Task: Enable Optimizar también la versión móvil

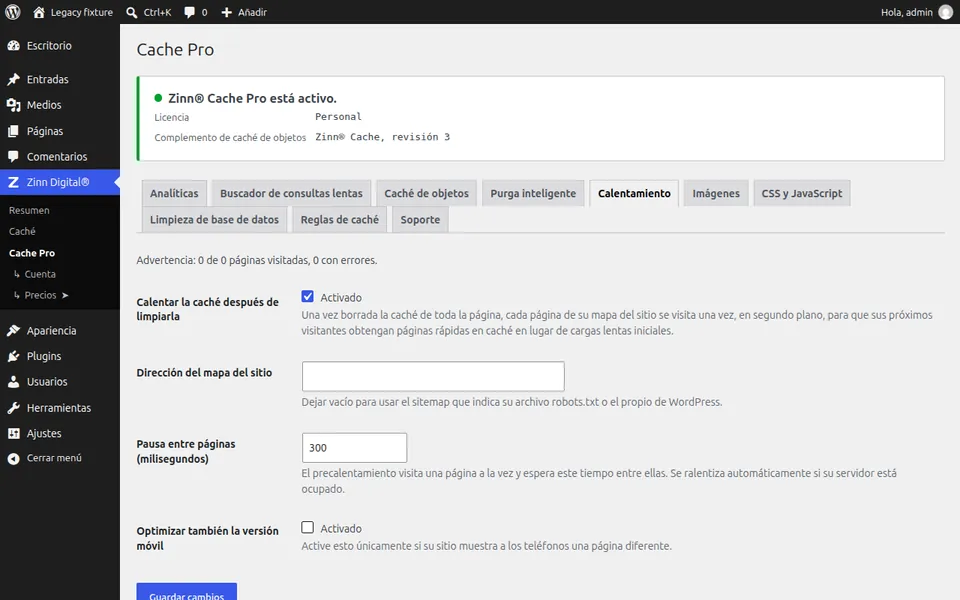Action: pos(307,527)
